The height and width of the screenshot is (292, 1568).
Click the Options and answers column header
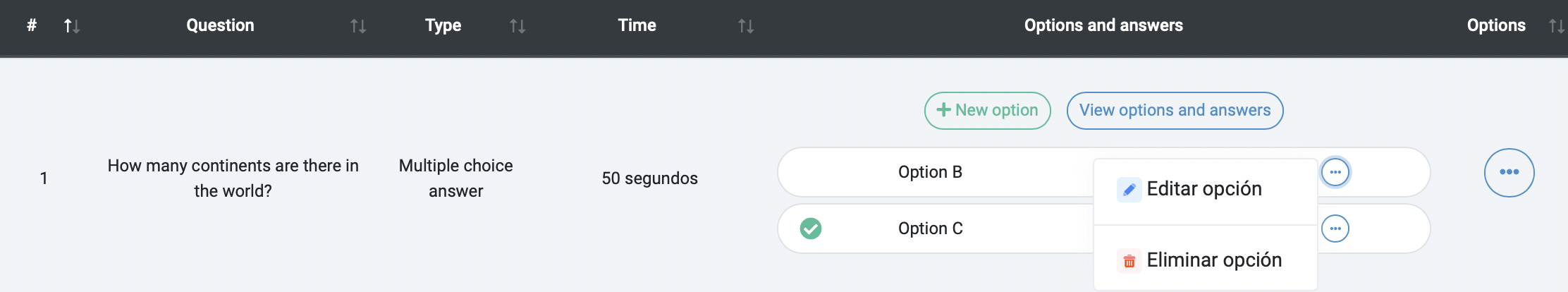[x=1103, y=25]
